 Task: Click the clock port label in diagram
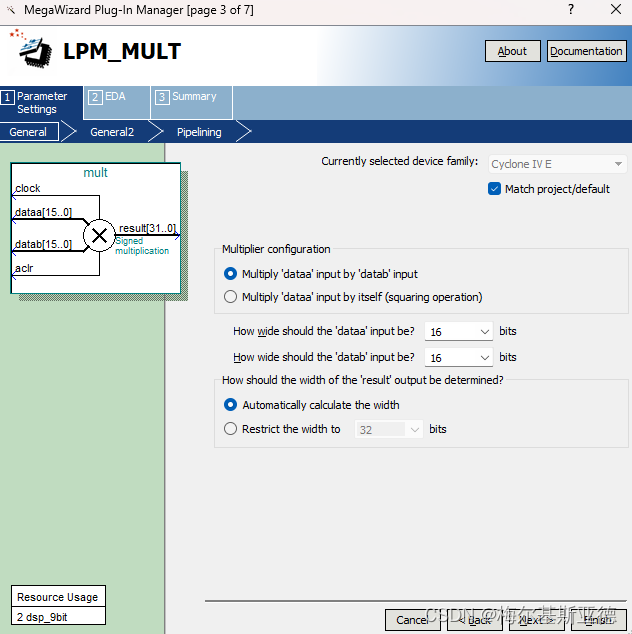[27, 188]
